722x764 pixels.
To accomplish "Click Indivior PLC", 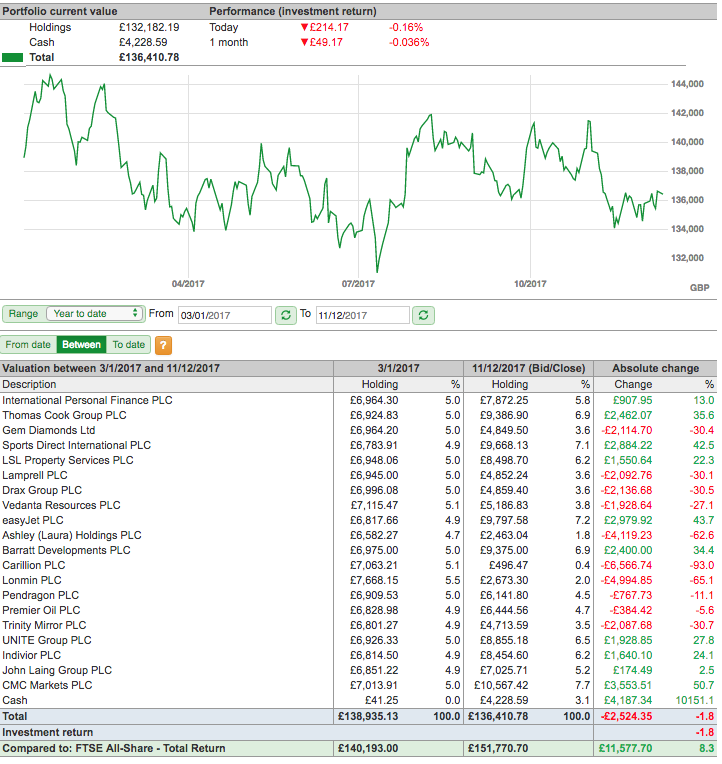I will pyautogui.click(x=32, y=655).
